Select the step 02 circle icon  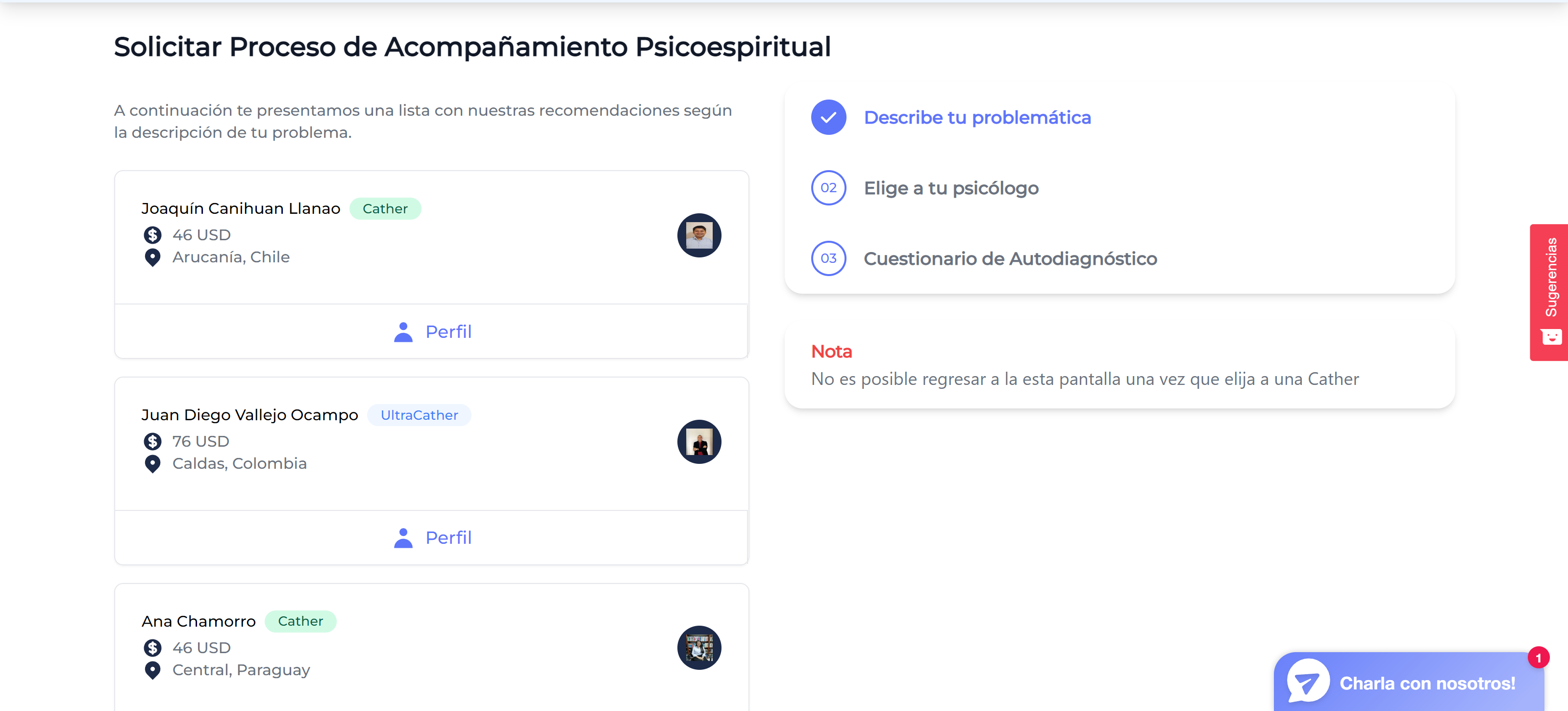click(x=828, y=187)
